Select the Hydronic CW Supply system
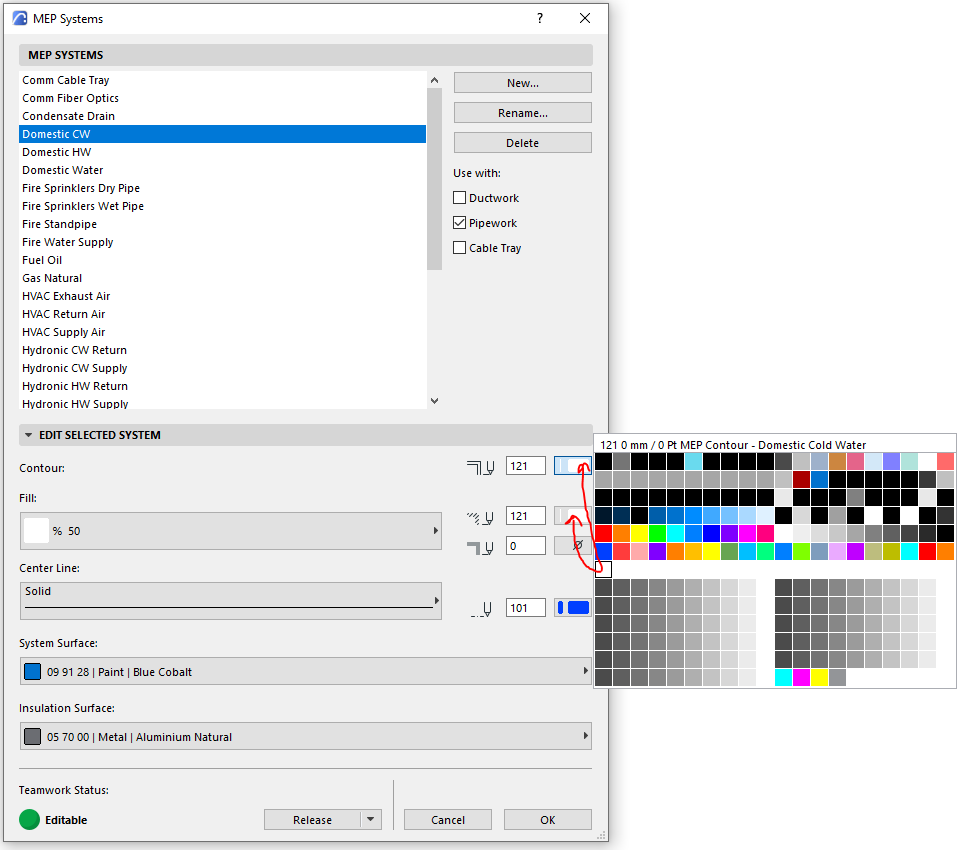The image size is (962, 850). click(x=223, y=368)
